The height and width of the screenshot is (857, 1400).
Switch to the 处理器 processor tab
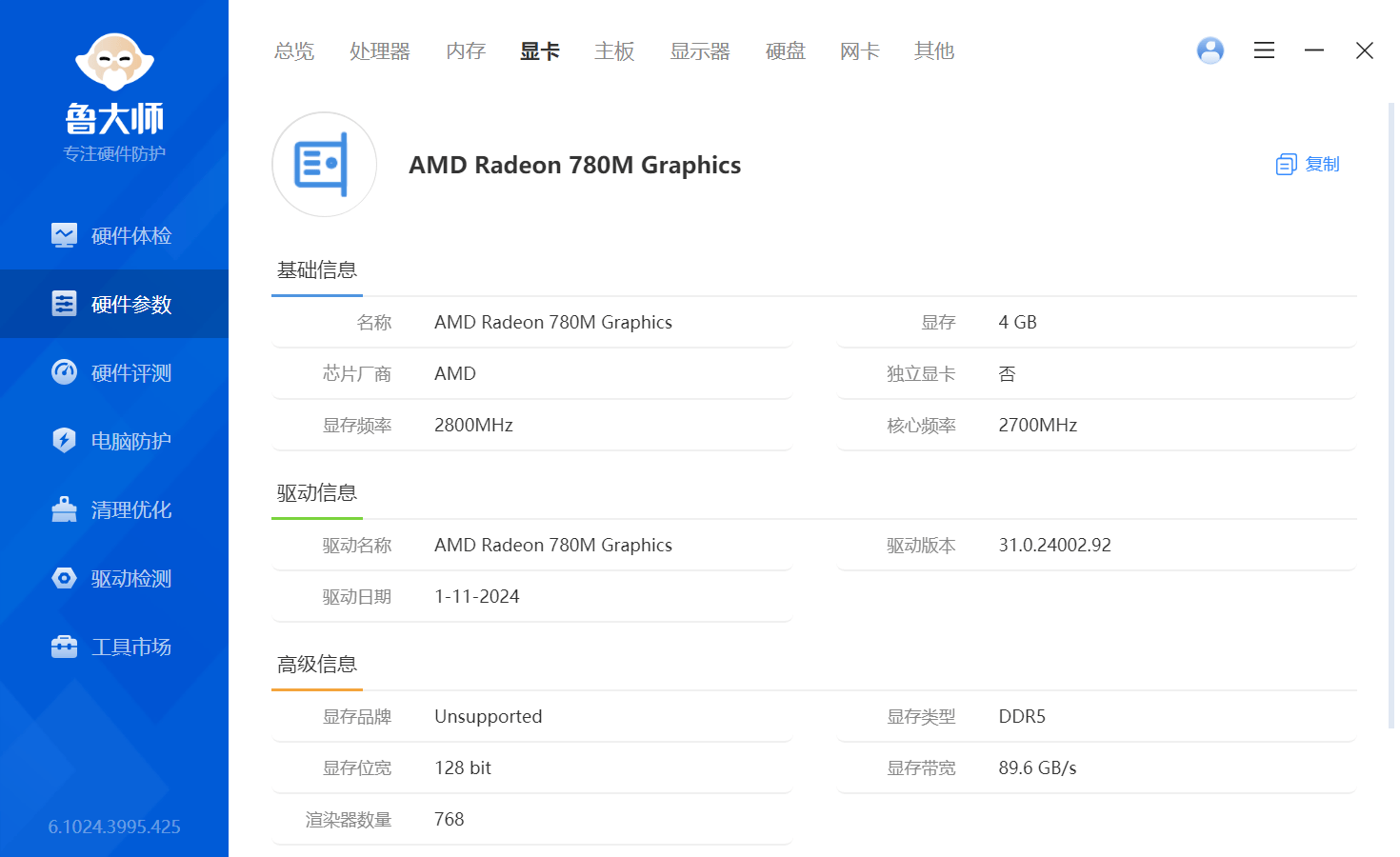(379, 51)
